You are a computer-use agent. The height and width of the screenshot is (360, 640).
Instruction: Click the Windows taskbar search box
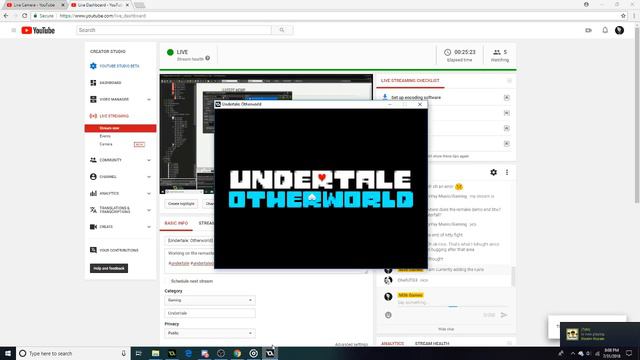[73, 353]
